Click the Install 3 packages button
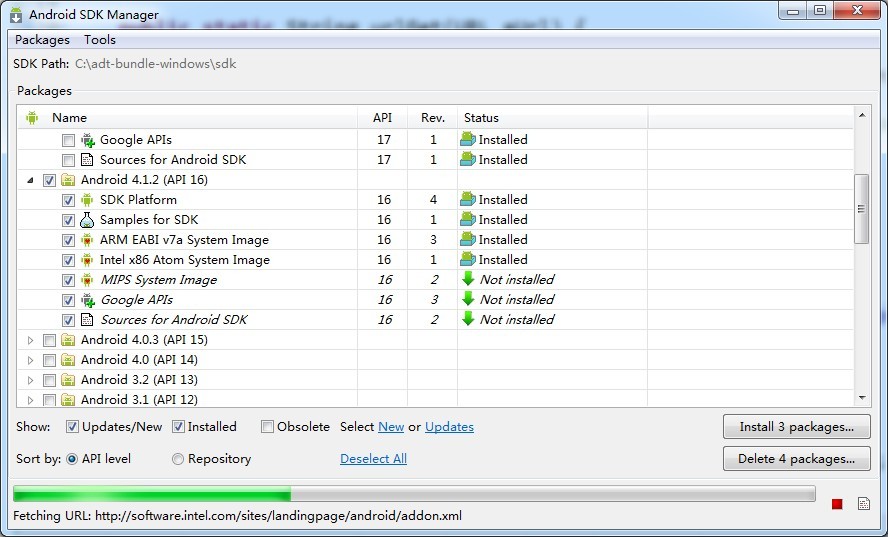 click(x=797, y=427)
